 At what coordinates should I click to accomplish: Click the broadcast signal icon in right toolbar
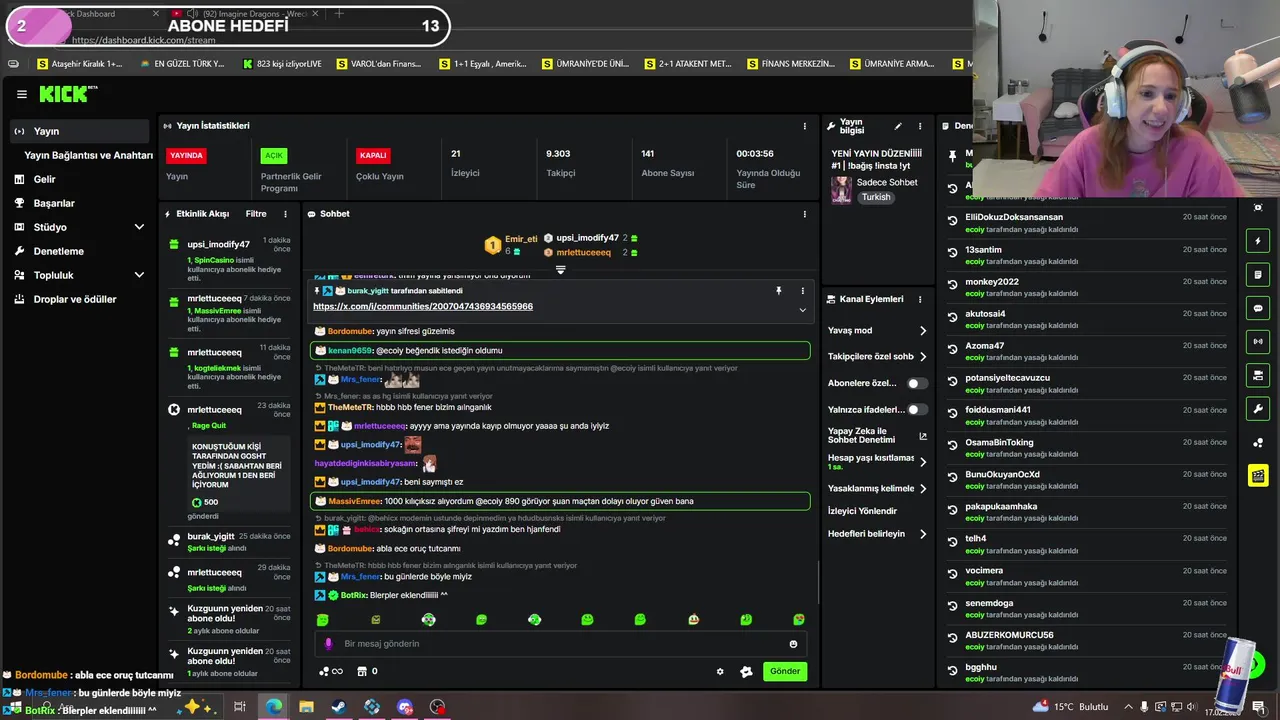coord(1258,342)
